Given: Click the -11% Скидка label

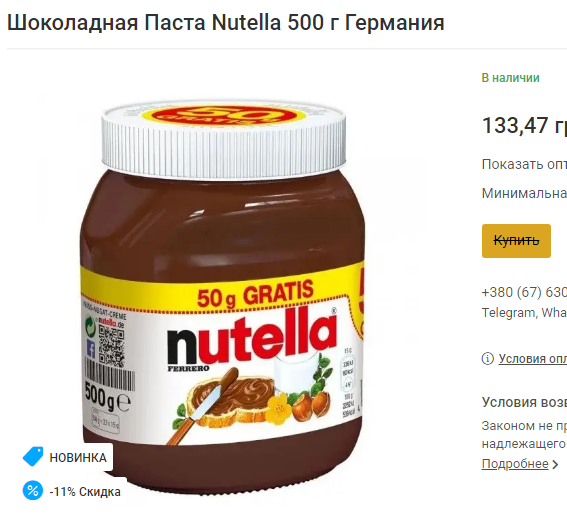Looking at the screenshot, I should click(x=85, y=492).
